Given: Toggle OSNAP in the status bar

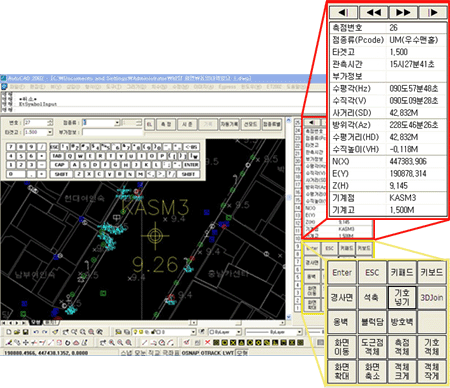Looking at the screenshot, I should point(190,353).
